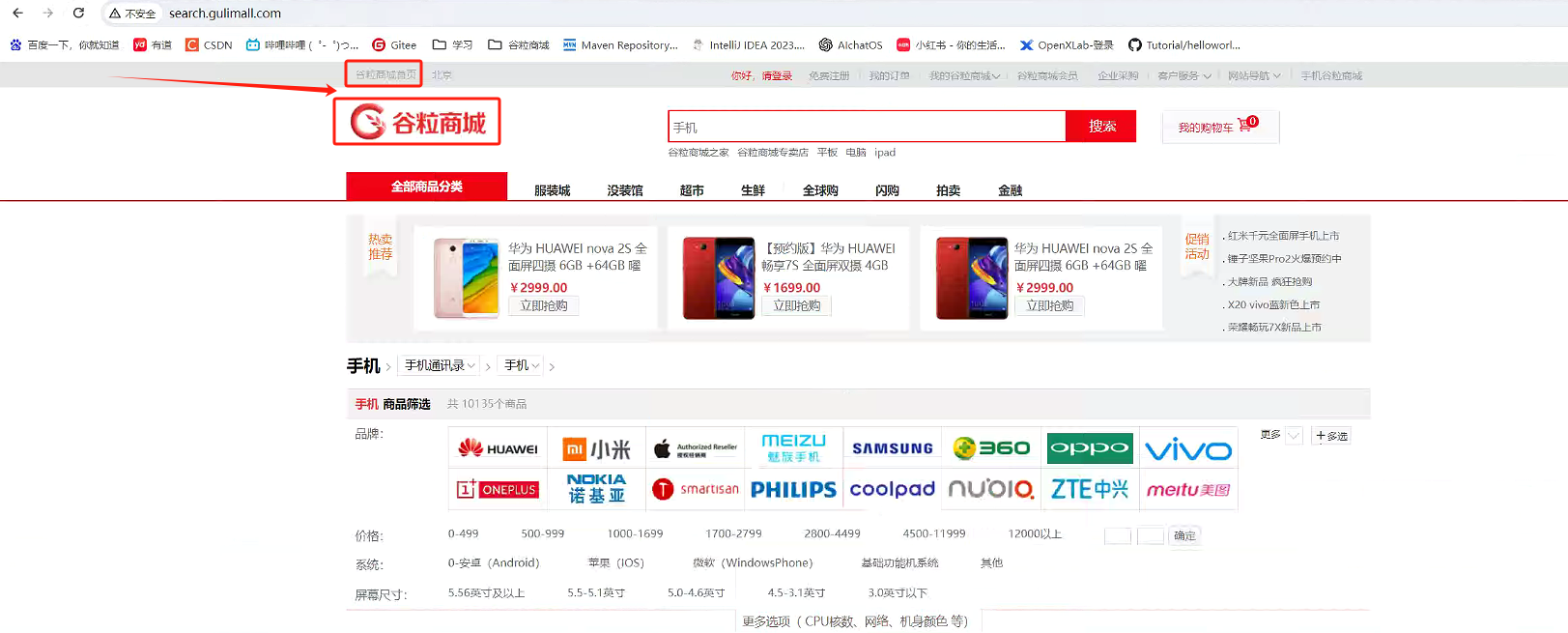Filter by OnePlus brand logo
Viewport: 1568px width, 633px height.
[499, 489]
